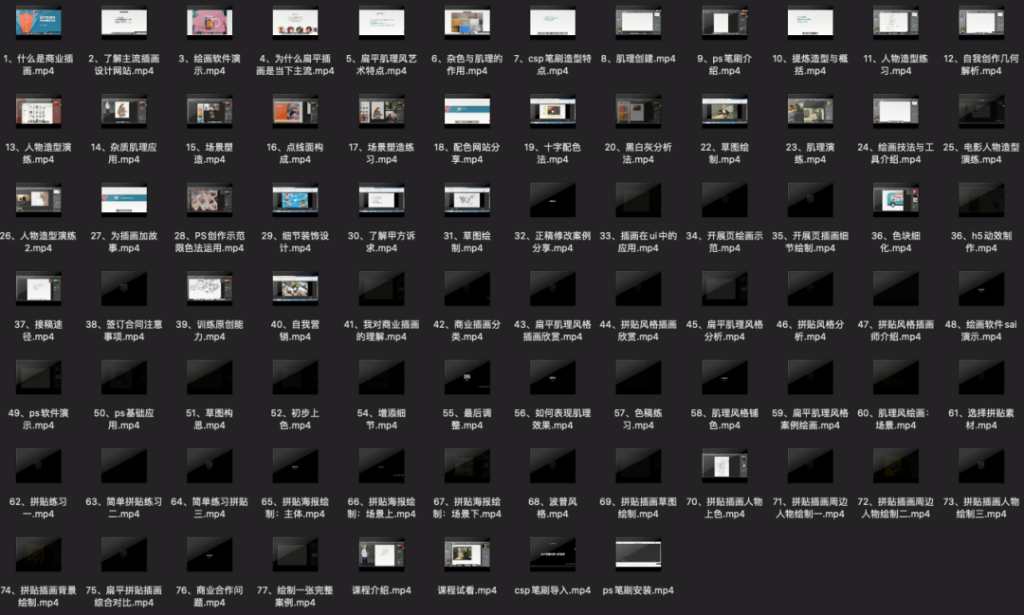The height and width of the screenshot is (615, 1024).
Task: Select the csp笔刷导入.mp4 file icon
Action: 553,553
